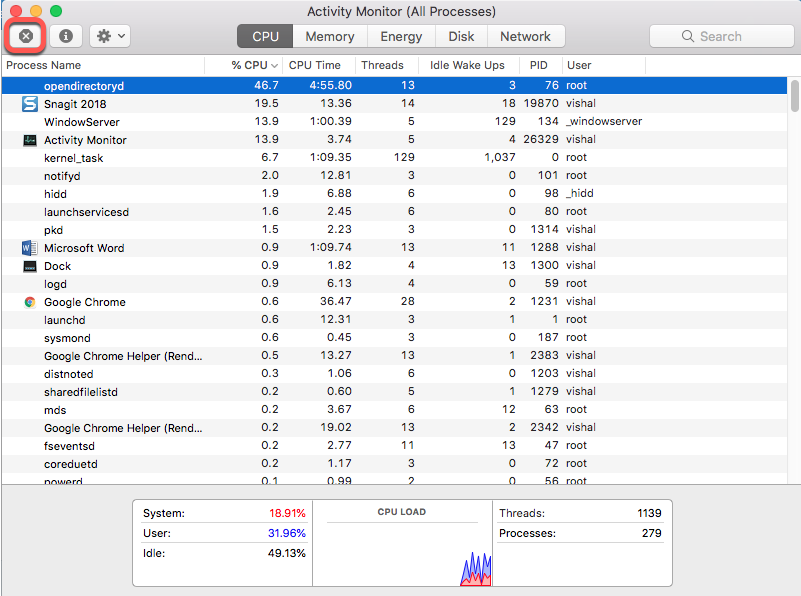Image resolution: width=801 pixels, height=596 pixels.
Task: Open the process Info inspector button
Action: (x=65, y=36)
